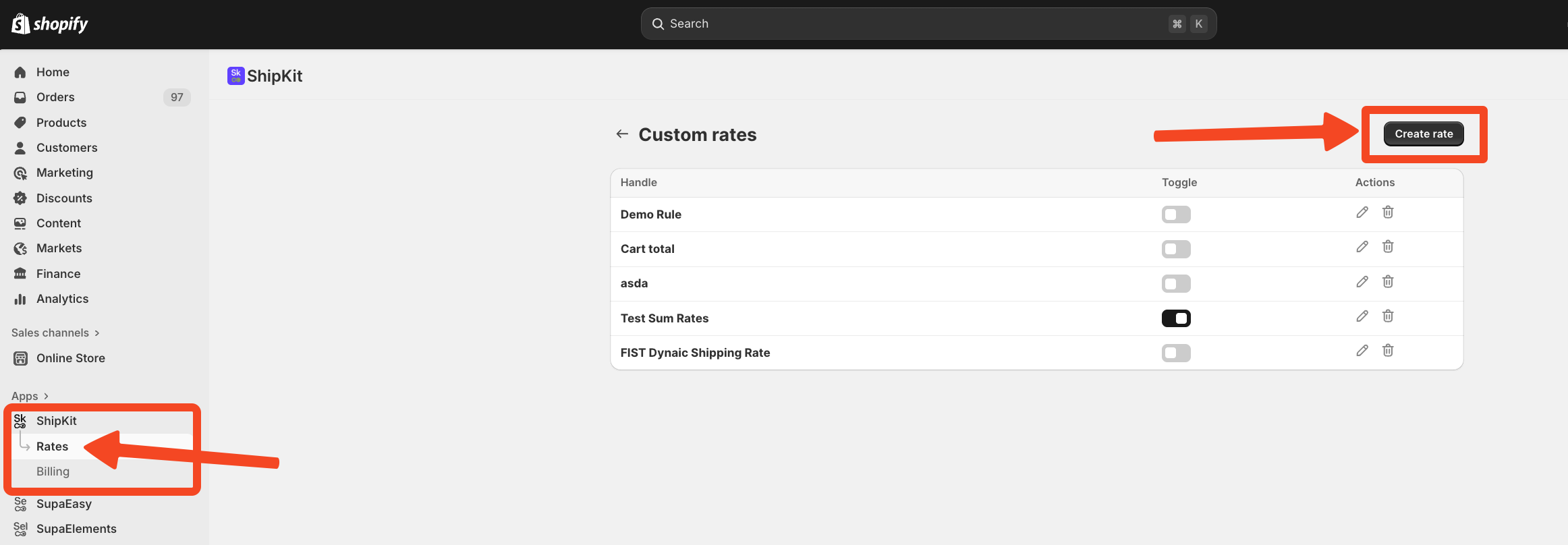The width and height of the screenshot is (1568, 545).
Task: Click the Shopify logo
Action: (50, 24)
